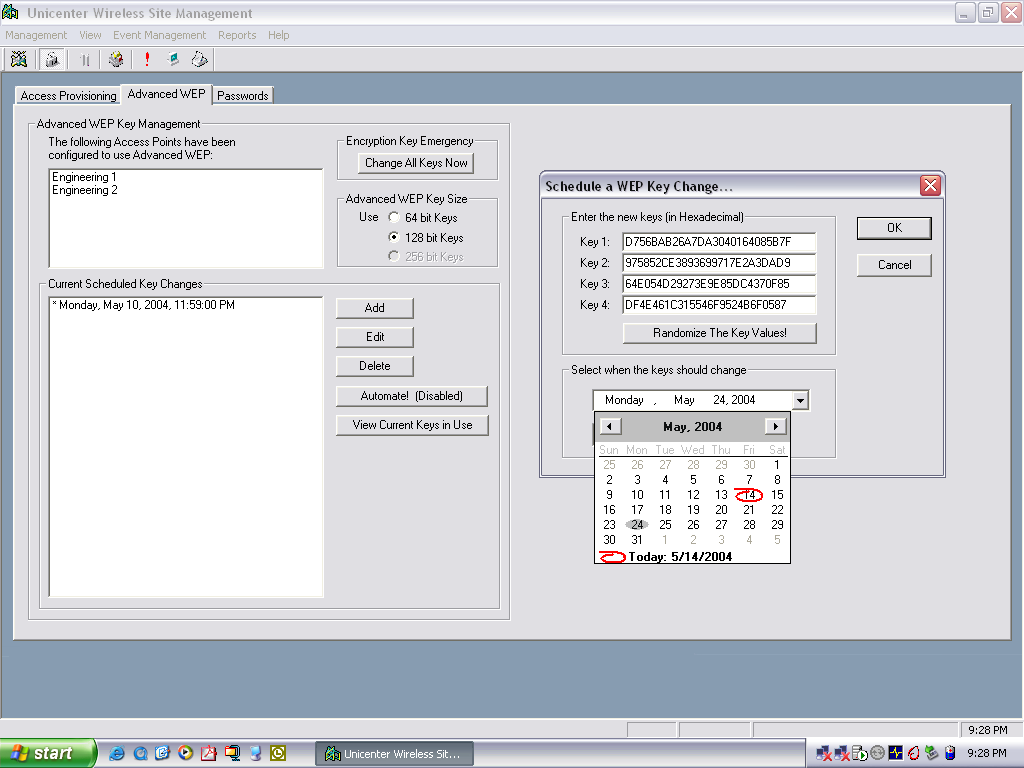Click the Edit button
The width and height of the screenshot is (1024, 768).
point(375,337)
